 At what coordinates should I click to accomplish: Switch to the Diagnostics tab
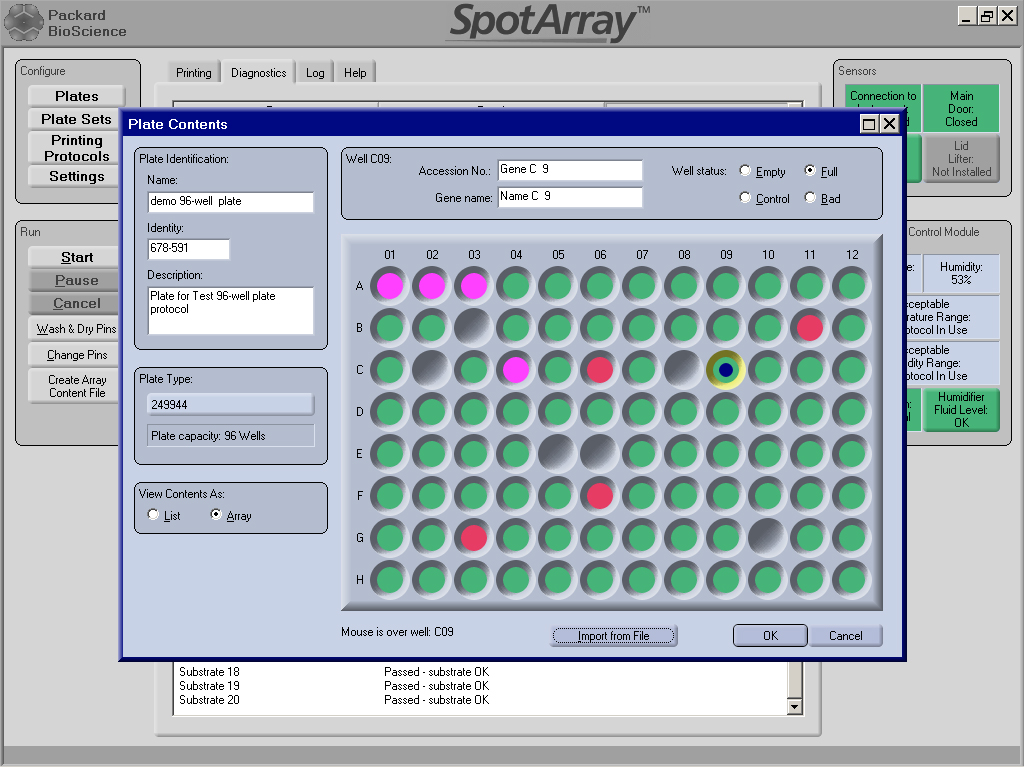[259, 72]
